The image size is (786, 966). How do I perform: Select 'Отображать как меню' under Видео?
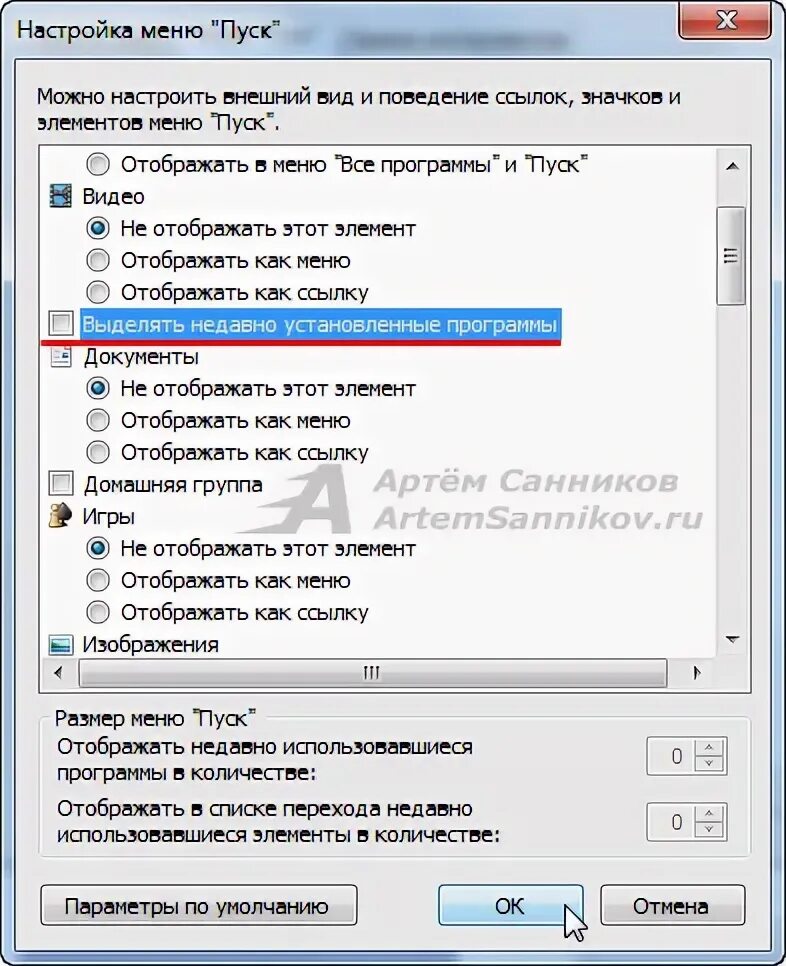click(98, 261)
